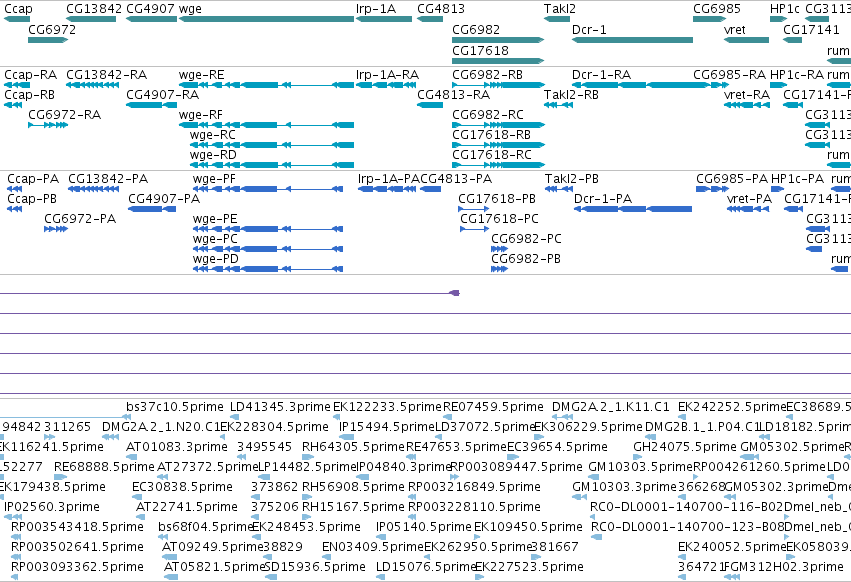Select the CG4813 gene label
This screenshot has width=851, height=582.
441,9
